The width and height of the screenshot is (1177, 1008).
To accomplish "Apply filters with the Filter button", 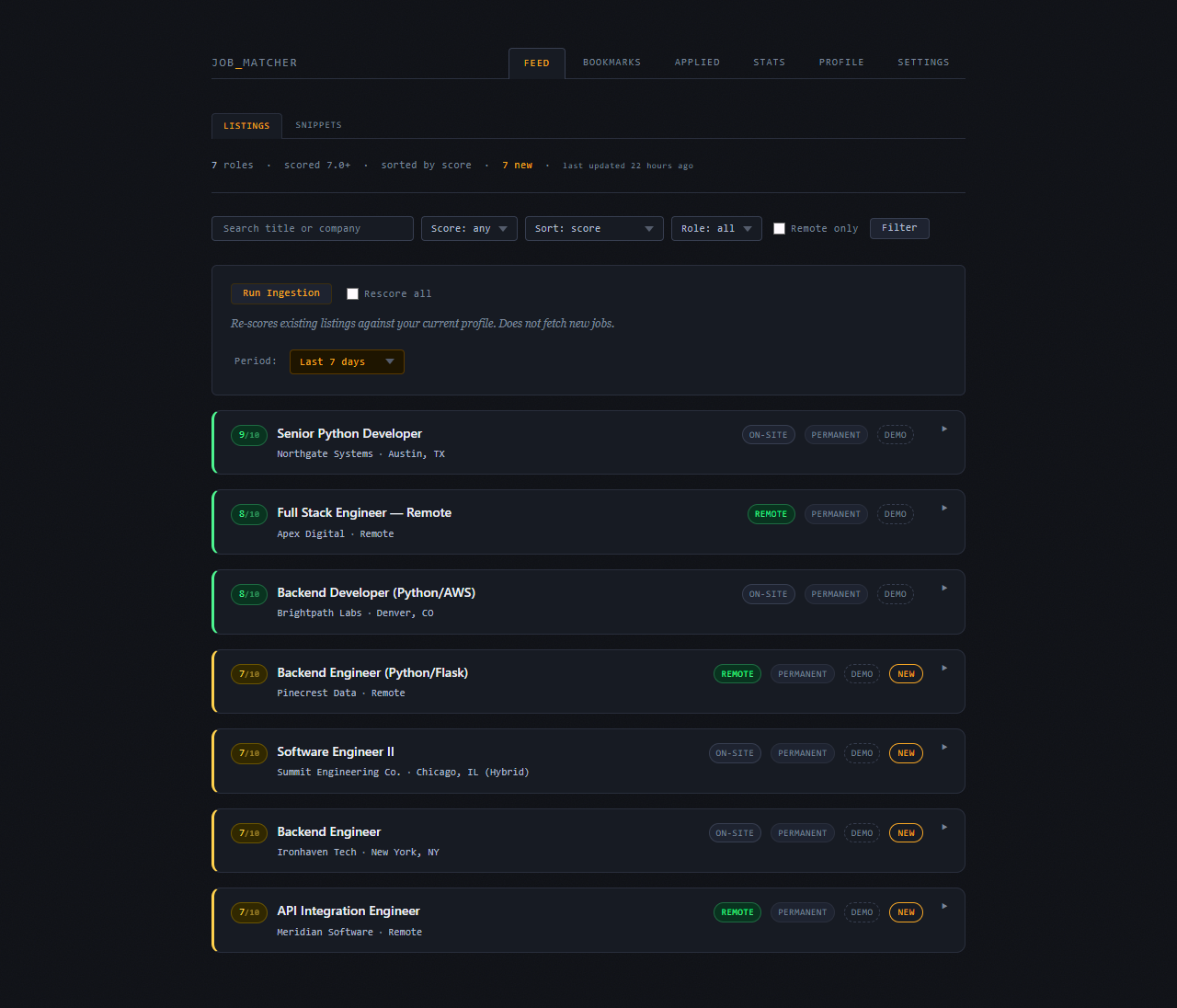I will point(899,228).
